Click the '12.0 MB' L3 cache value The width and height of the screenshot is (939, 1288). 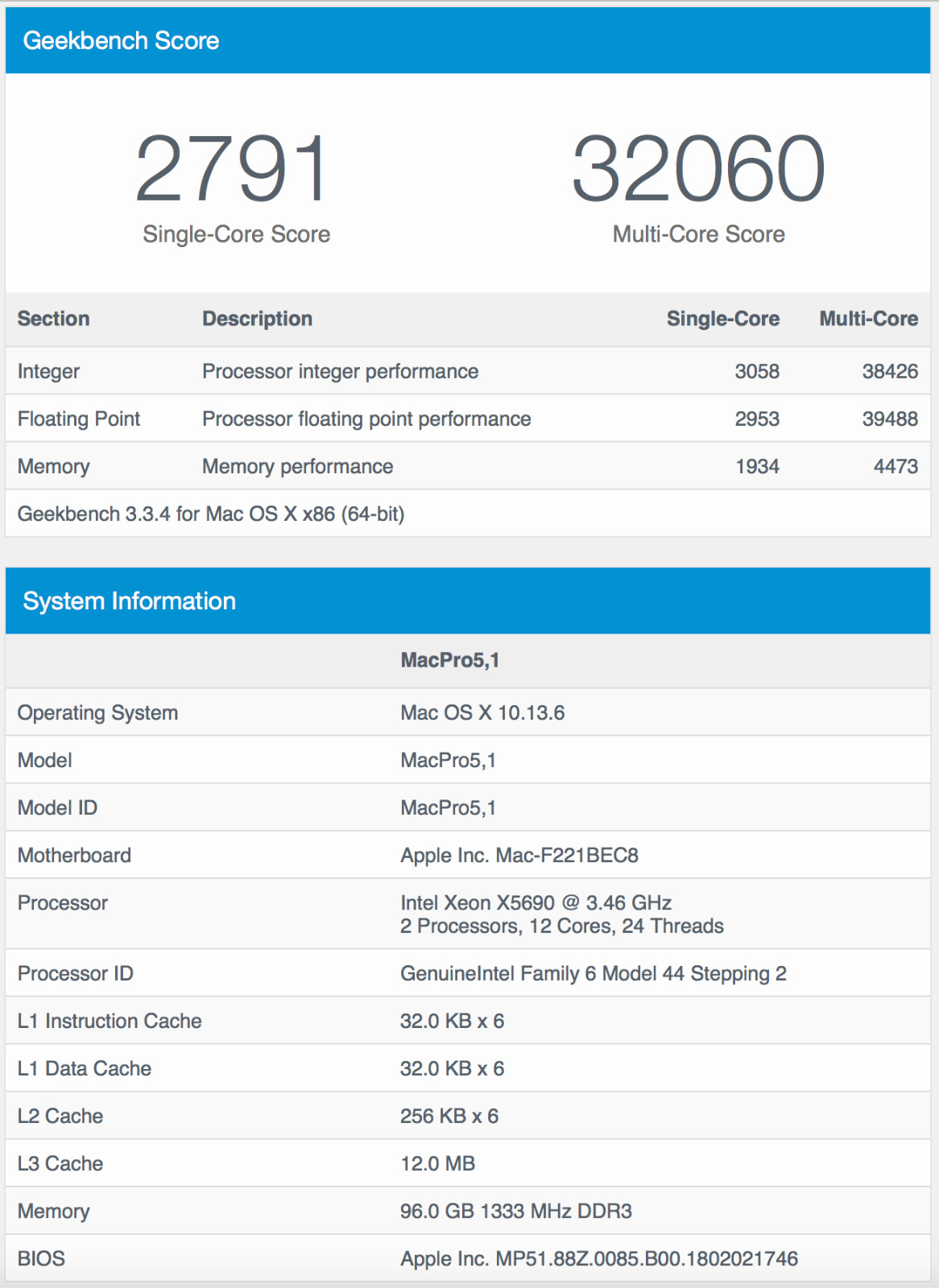pos(438,1164)
